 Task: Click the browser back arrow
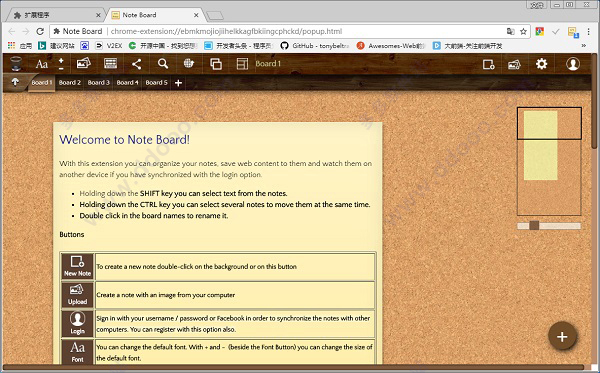(12, 31)
